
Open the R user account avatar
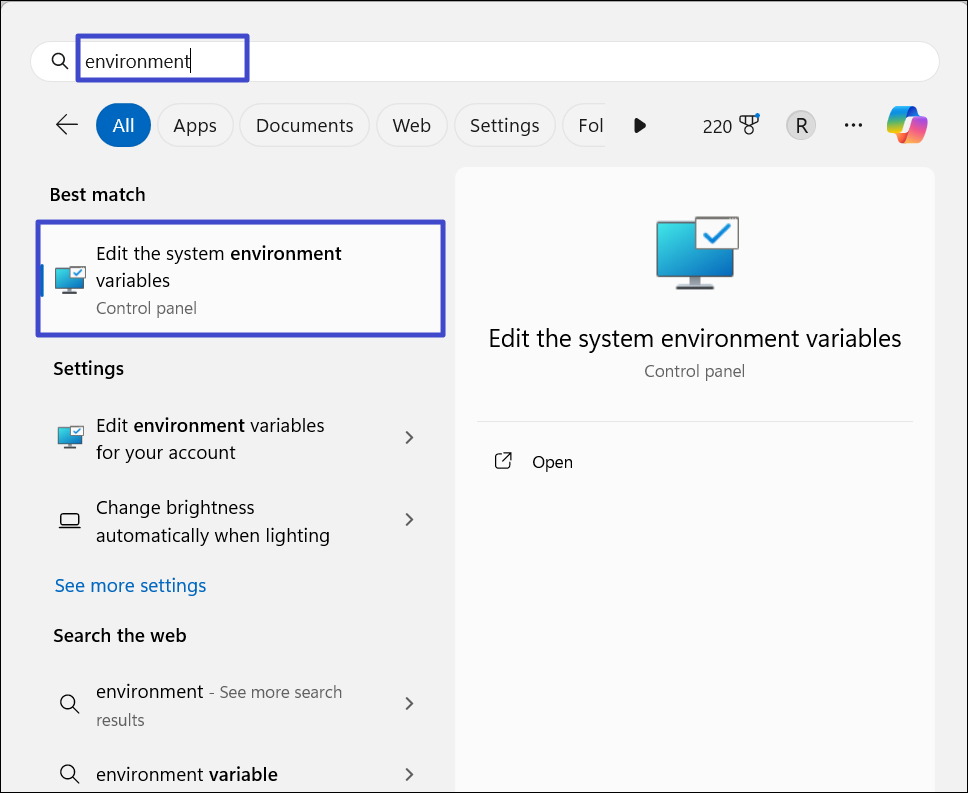[x=800, y=125]
